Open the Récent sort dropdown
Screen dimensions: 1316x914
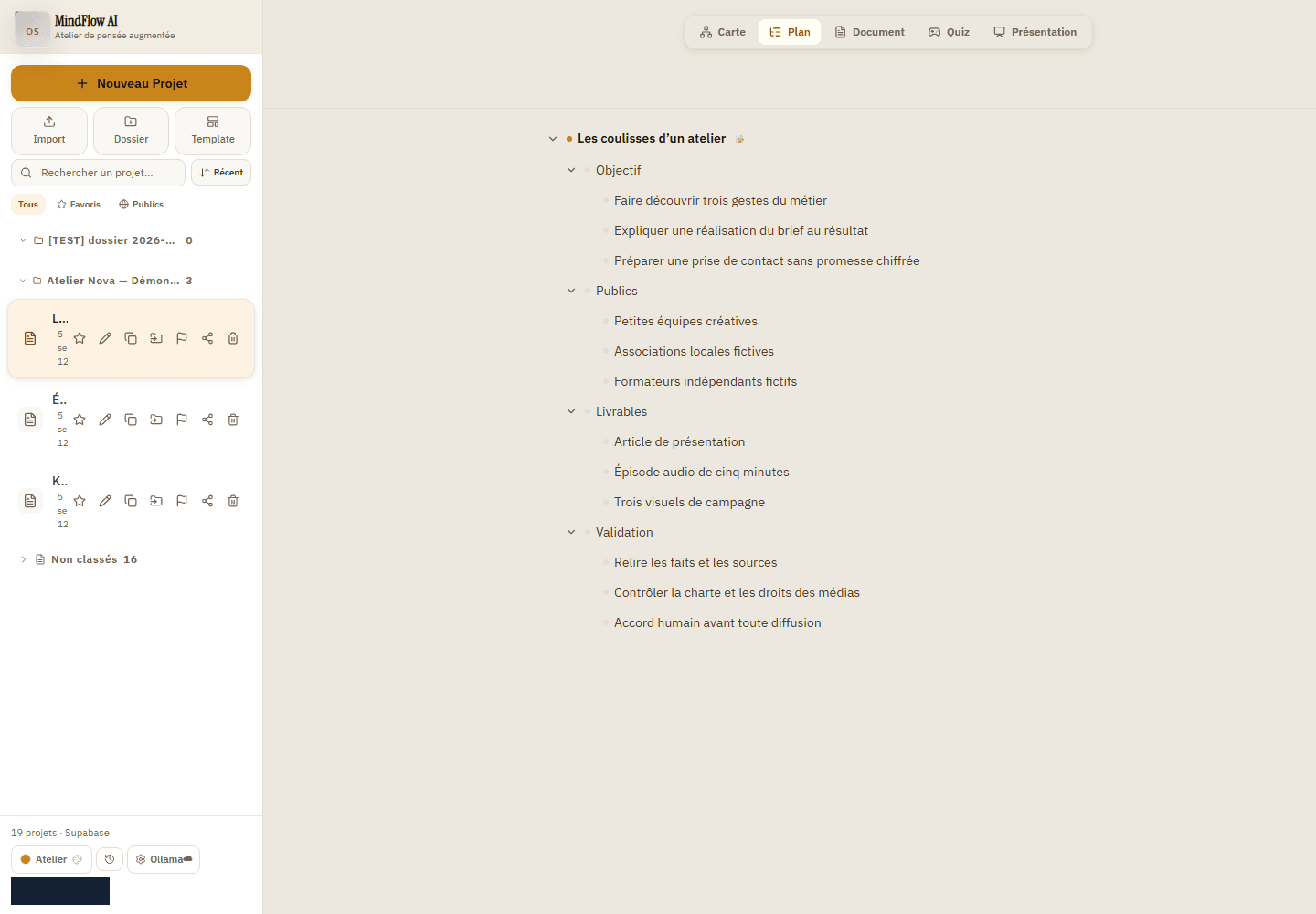[221, 173]
